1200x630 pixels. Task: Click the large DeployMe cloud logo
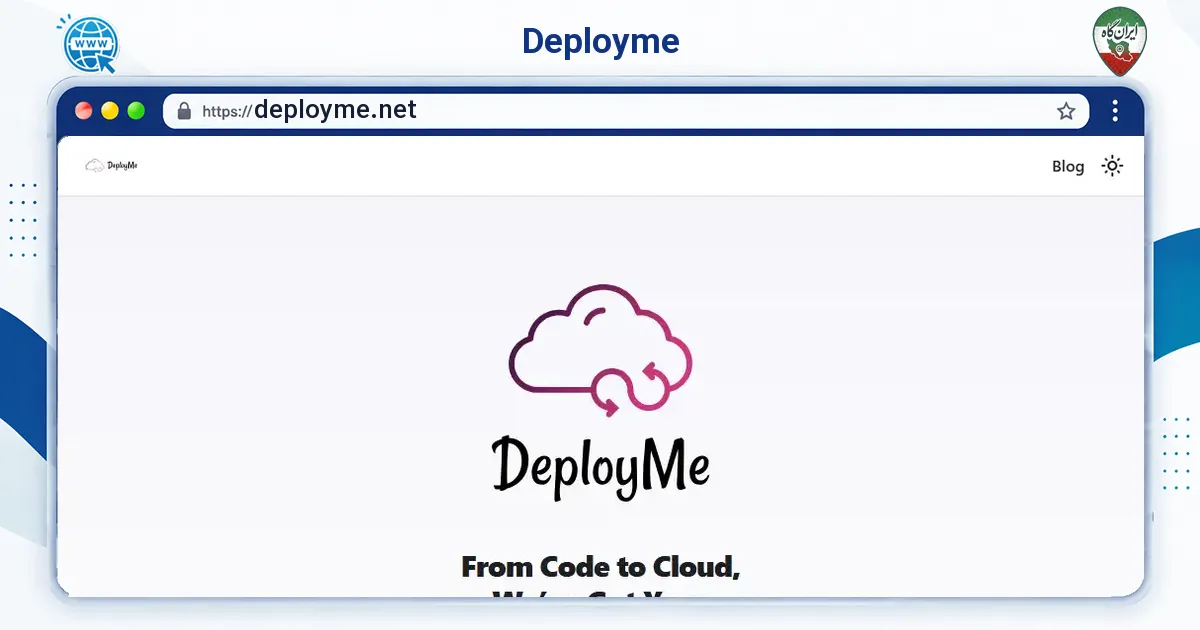[x=600, y=350]
